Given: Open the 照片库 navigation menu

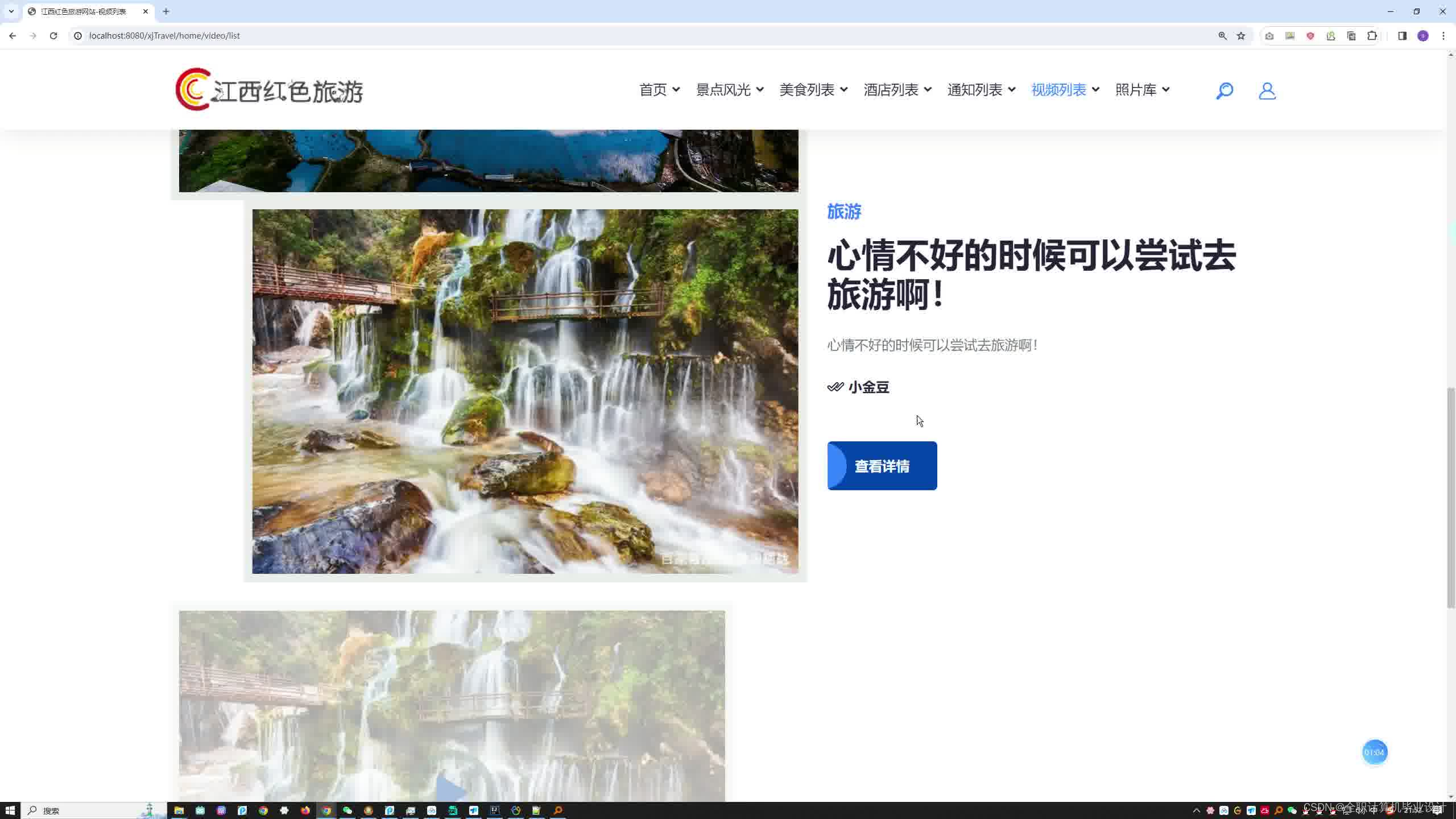Looking at the screenshot, I should click(1142, 90).
